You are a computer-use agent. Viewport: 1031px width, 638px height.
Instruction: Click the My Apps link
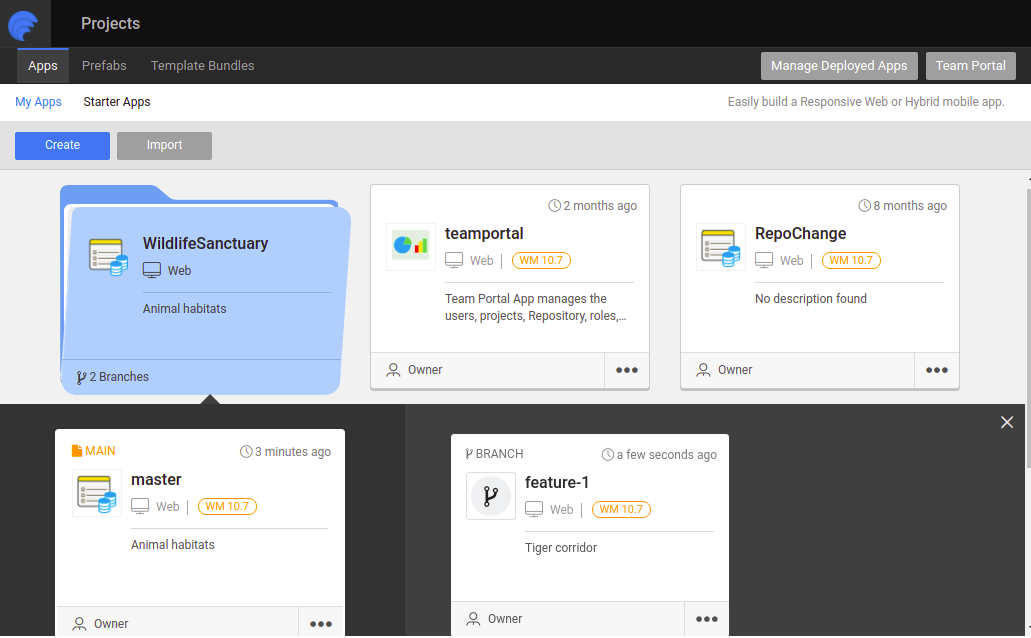38,102
